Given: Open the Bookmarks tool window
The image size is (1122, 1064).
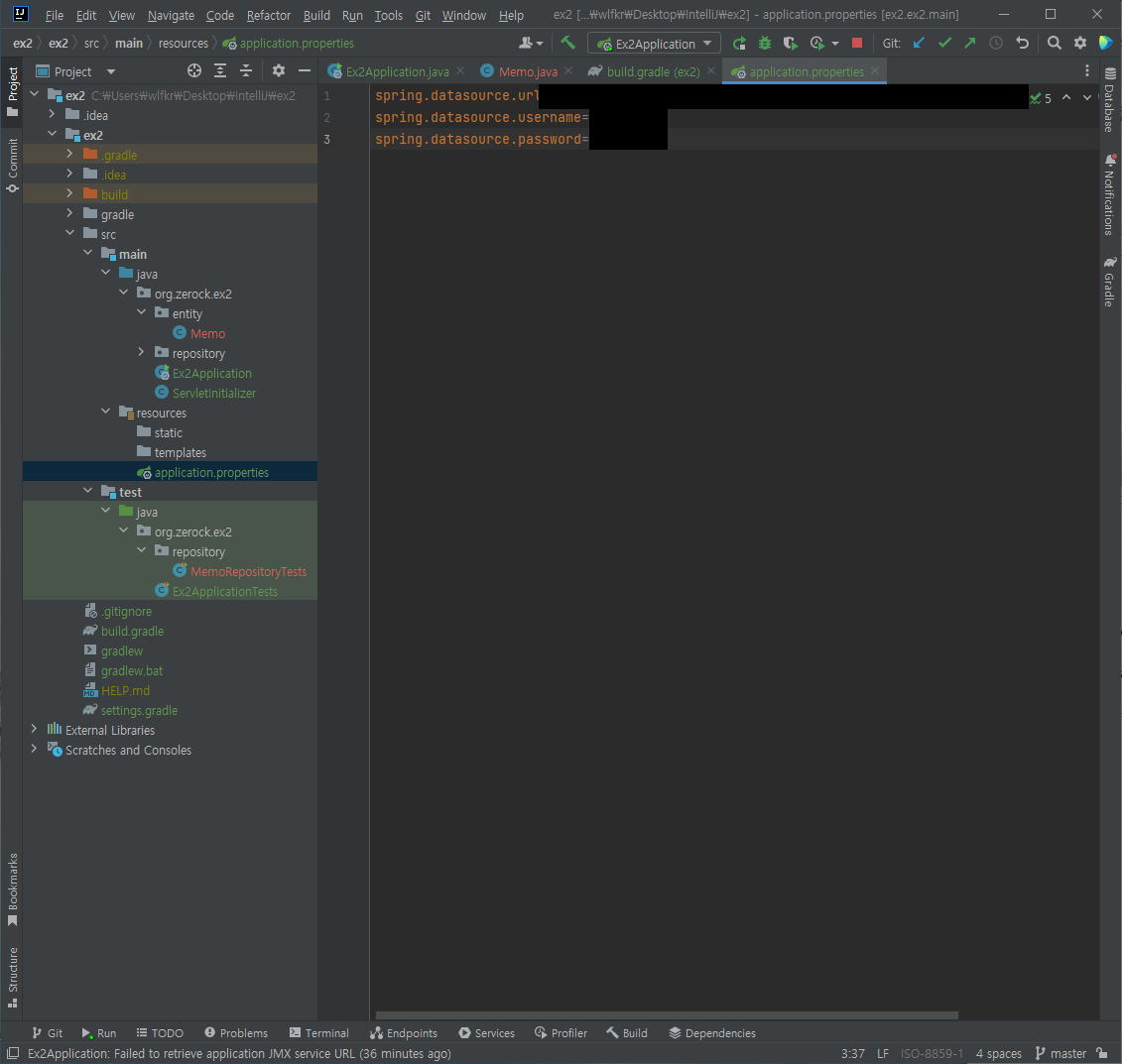Looking at the screenshot, I should 13,889.
